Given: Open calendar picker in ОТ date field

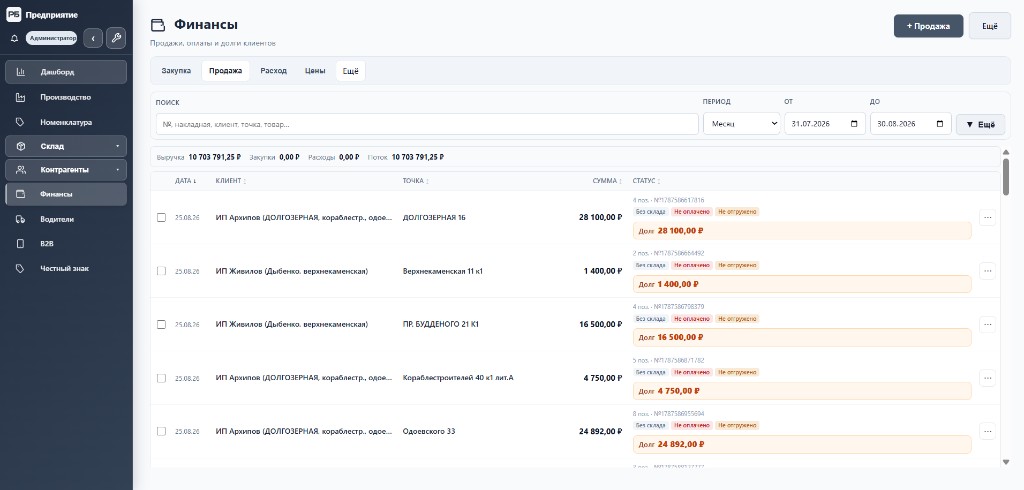Looking at the screenshot, I should (x=854, y=123).
